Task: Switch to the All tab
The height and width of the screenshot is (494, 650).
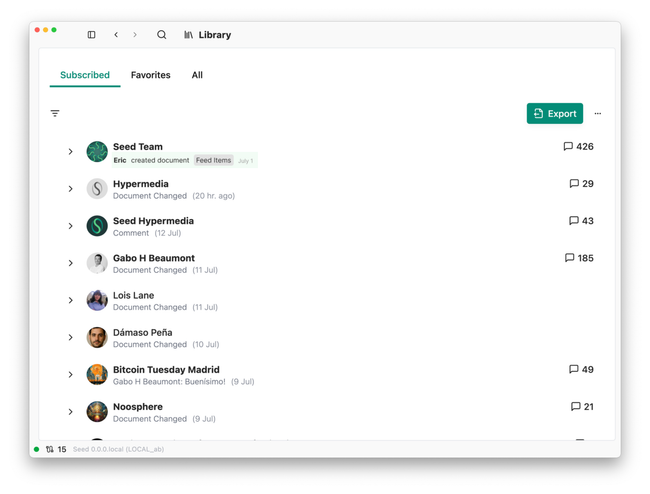Action: coord(197,75)
